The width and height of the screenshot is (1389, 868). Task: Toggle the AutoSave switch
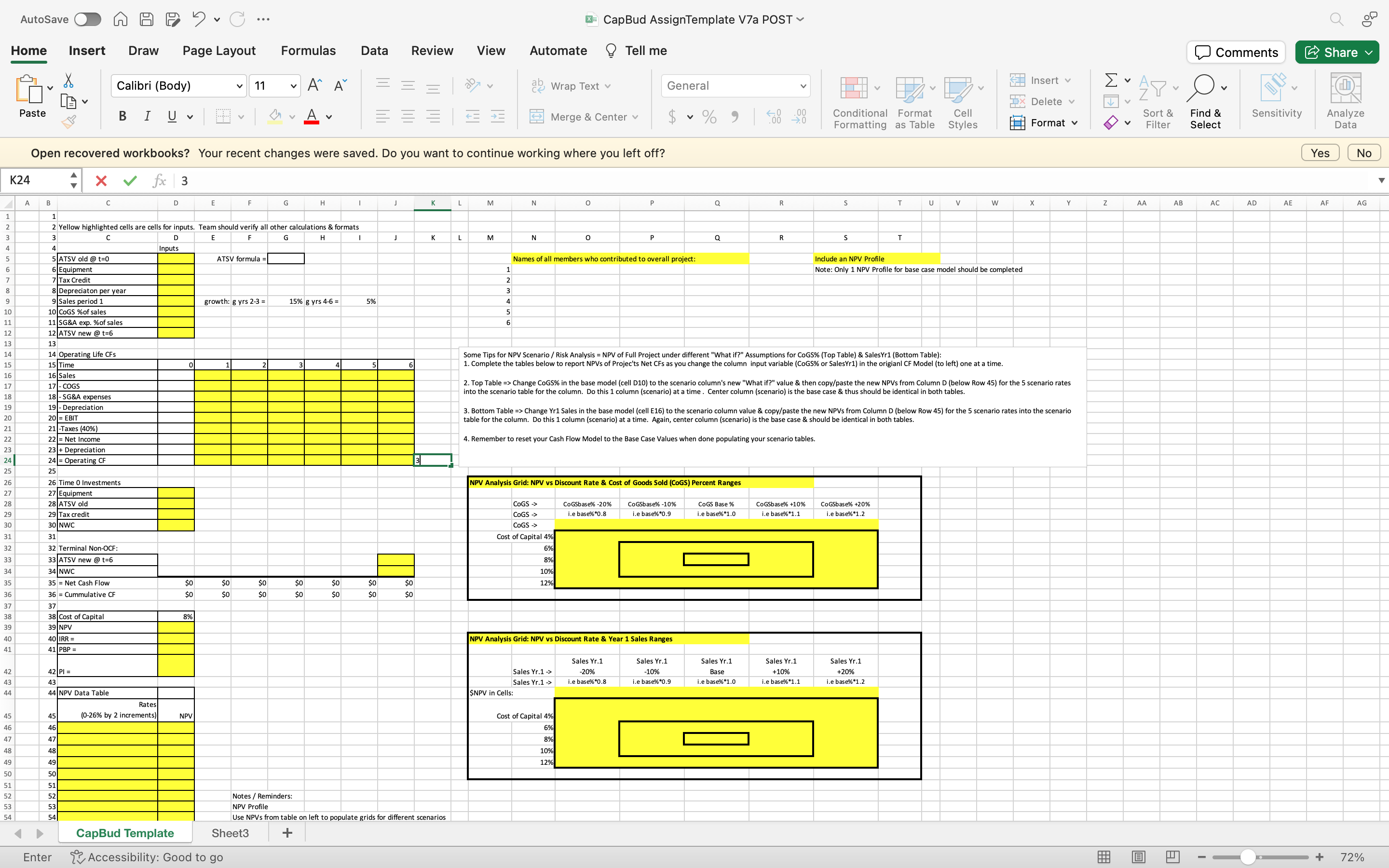pyautogui.click(x=87, y=19)
